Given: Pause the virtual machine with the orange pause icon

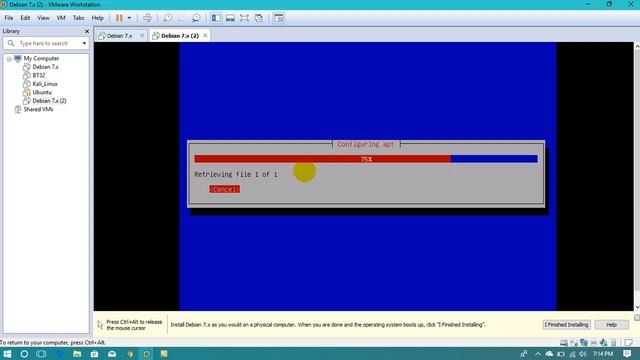Looking at the screenshot, I should [119, 18].
